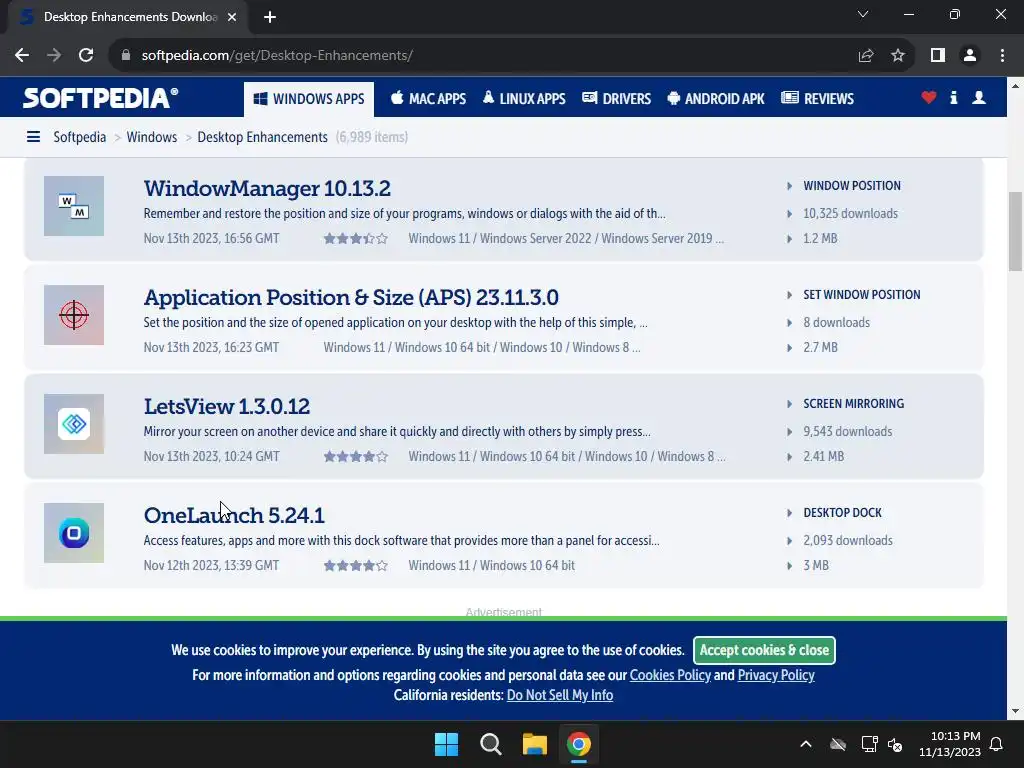Click the Chrome icon in the taskbar
1024x768 pixels.
[579, 744]
